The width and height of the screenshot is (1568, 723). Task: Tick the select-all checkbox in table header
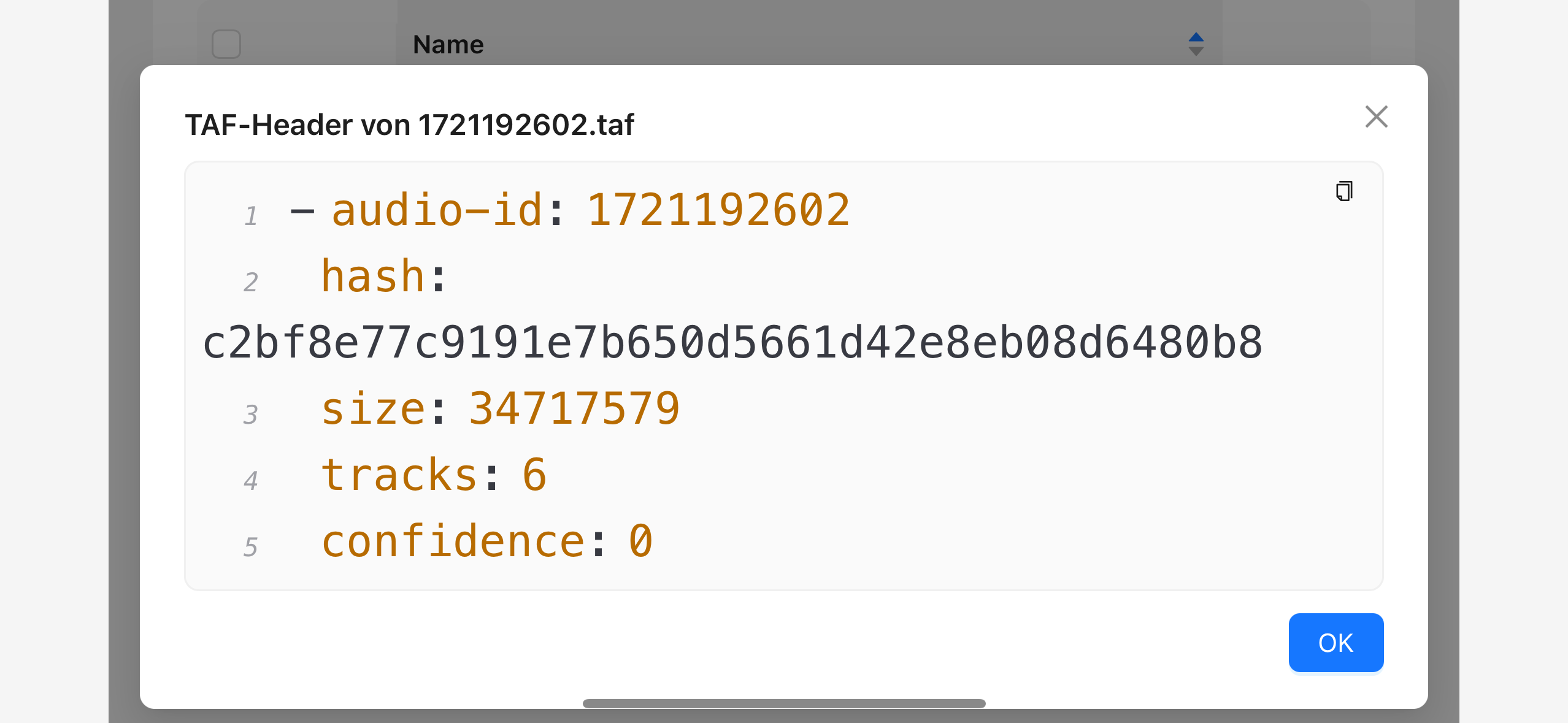(x=226, y=44)
